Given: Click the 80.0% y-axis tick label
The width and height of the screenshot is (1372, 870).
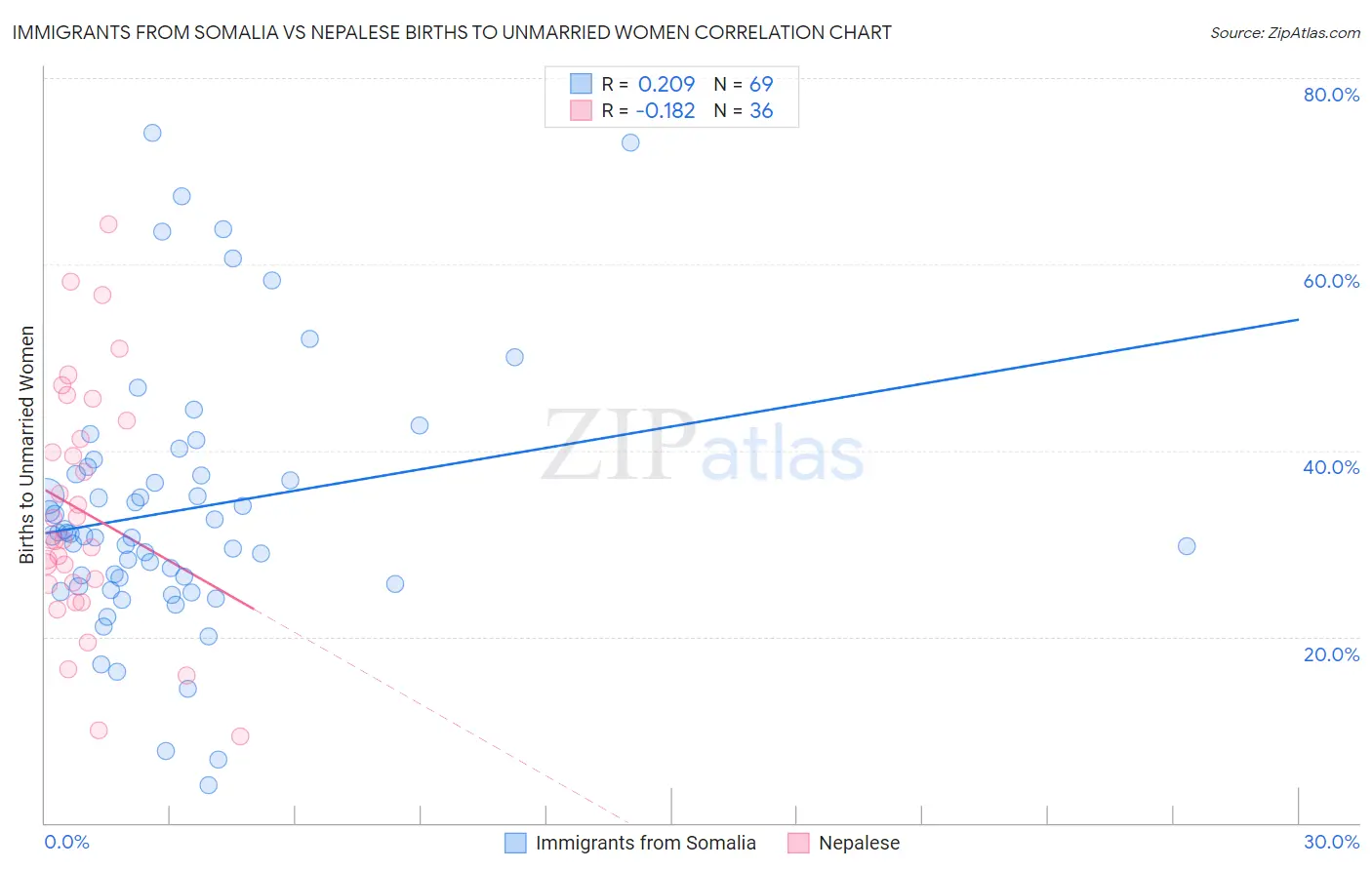Looking at the screenshot, I should [x=1331, y=95].
